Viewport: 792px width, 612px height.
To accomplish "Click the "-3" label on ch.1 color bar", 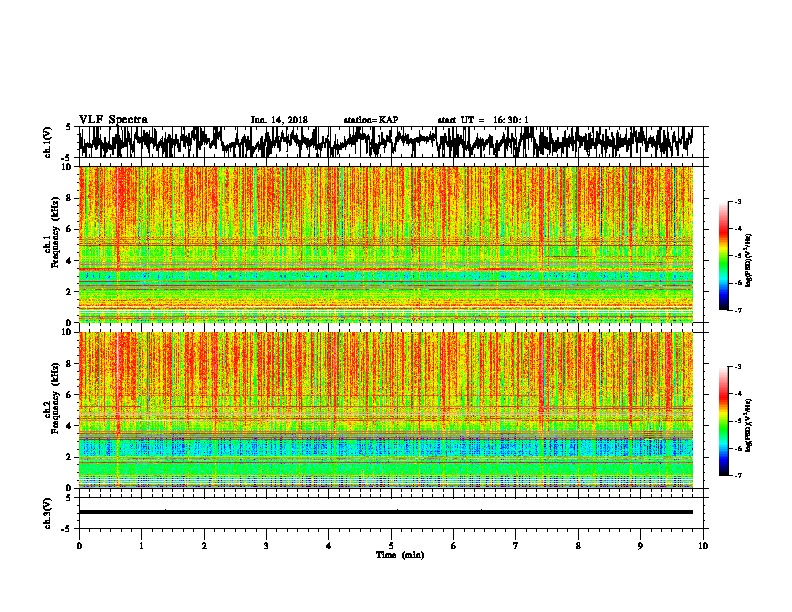I will coord(737,201).
